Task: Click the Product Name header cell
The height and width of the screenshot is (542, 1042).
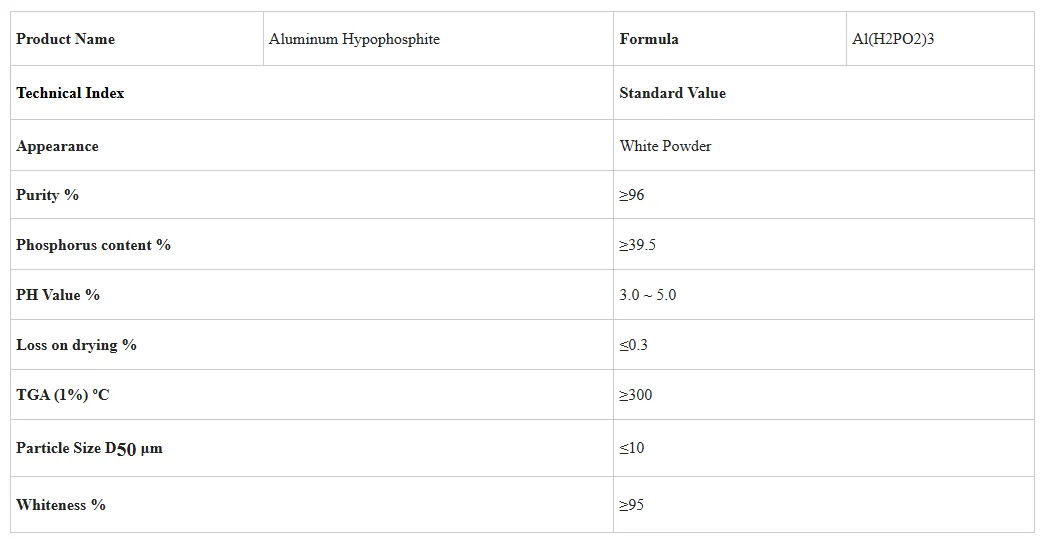Action: [x=66, y=39]
